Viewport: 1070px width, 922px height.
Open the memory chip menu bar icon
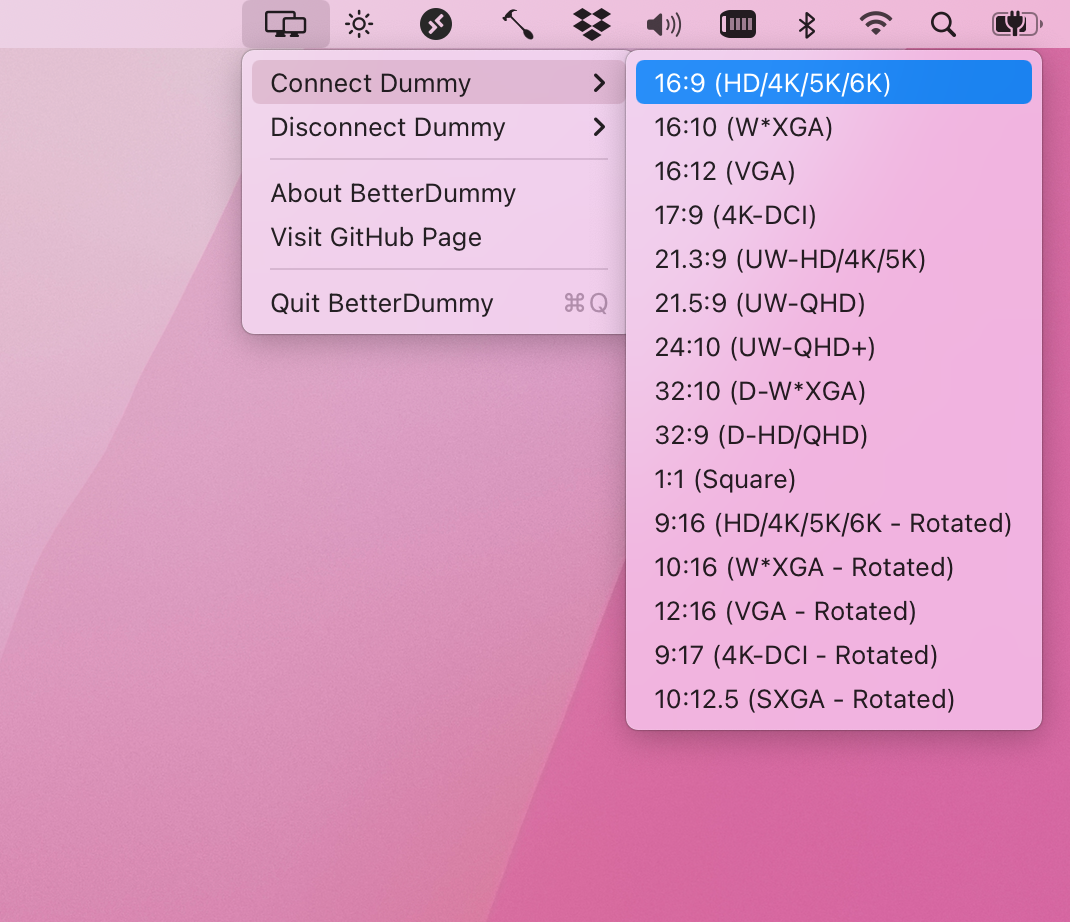pyautogui.click(x=738, y=25)
